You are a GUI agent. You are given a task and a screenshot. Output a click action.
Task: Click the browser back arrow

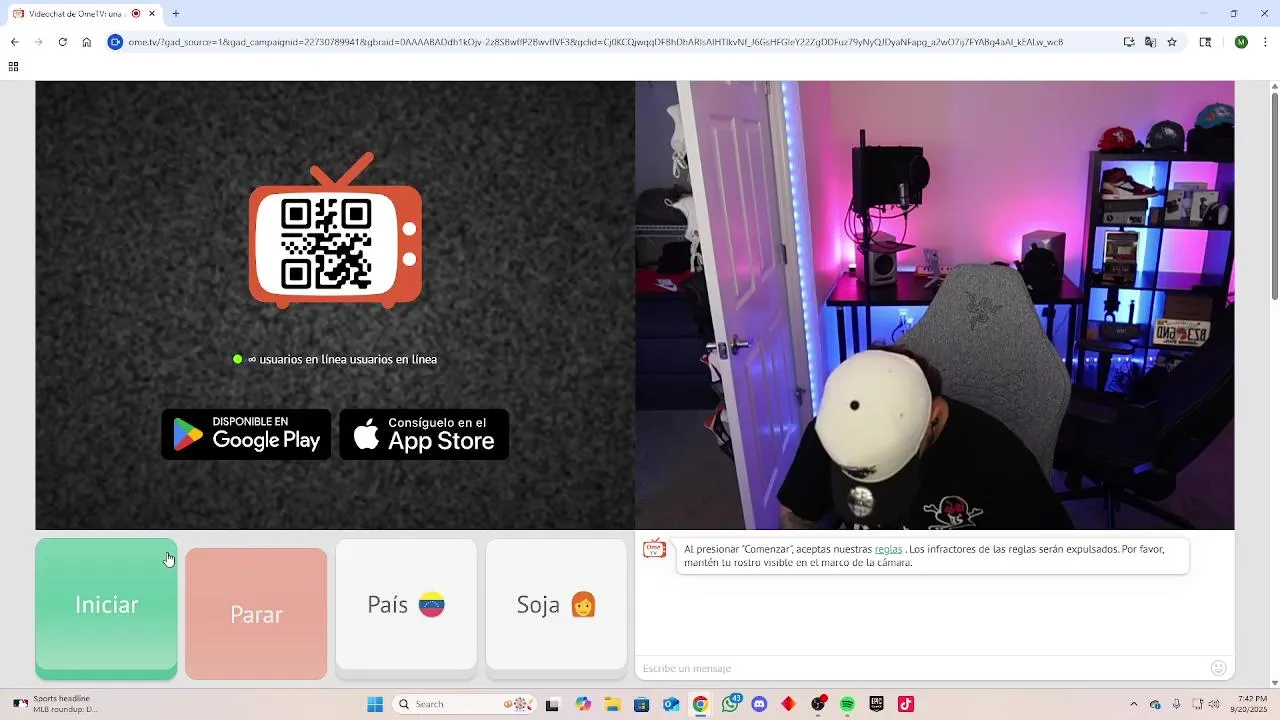click(14, 42)
